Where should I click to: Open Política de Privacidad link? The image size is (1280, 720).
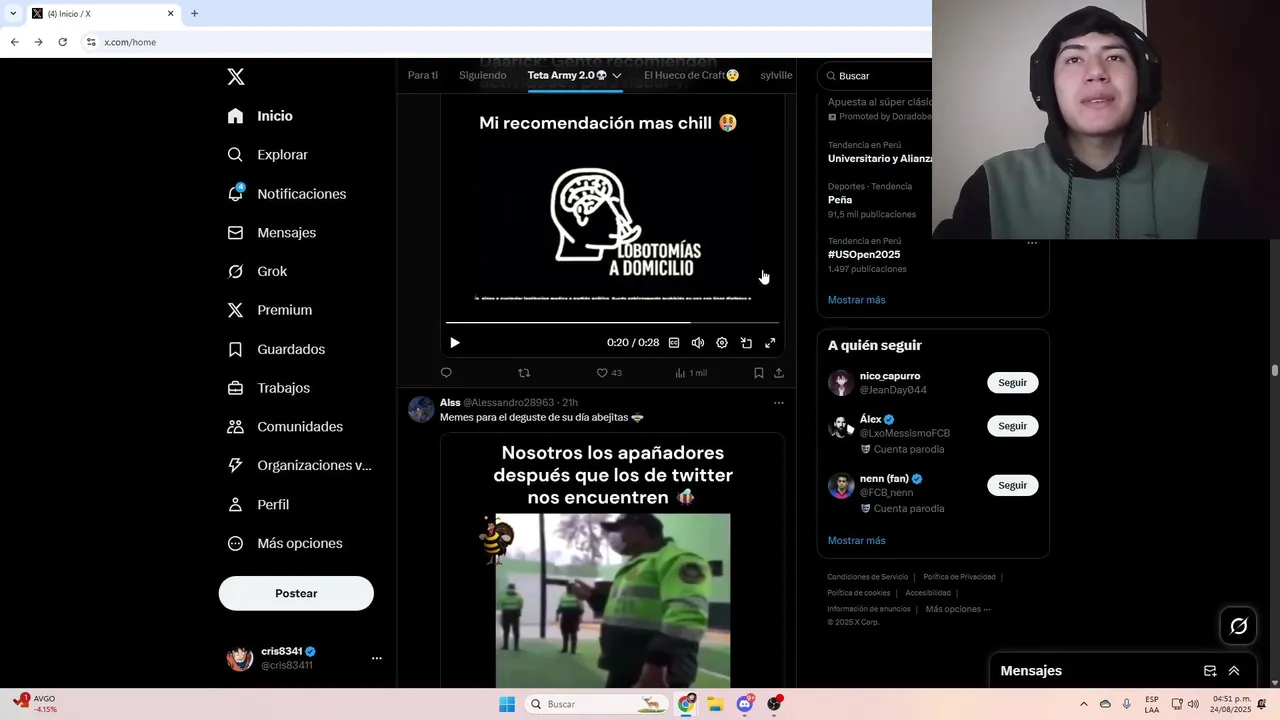coord(959,577)
